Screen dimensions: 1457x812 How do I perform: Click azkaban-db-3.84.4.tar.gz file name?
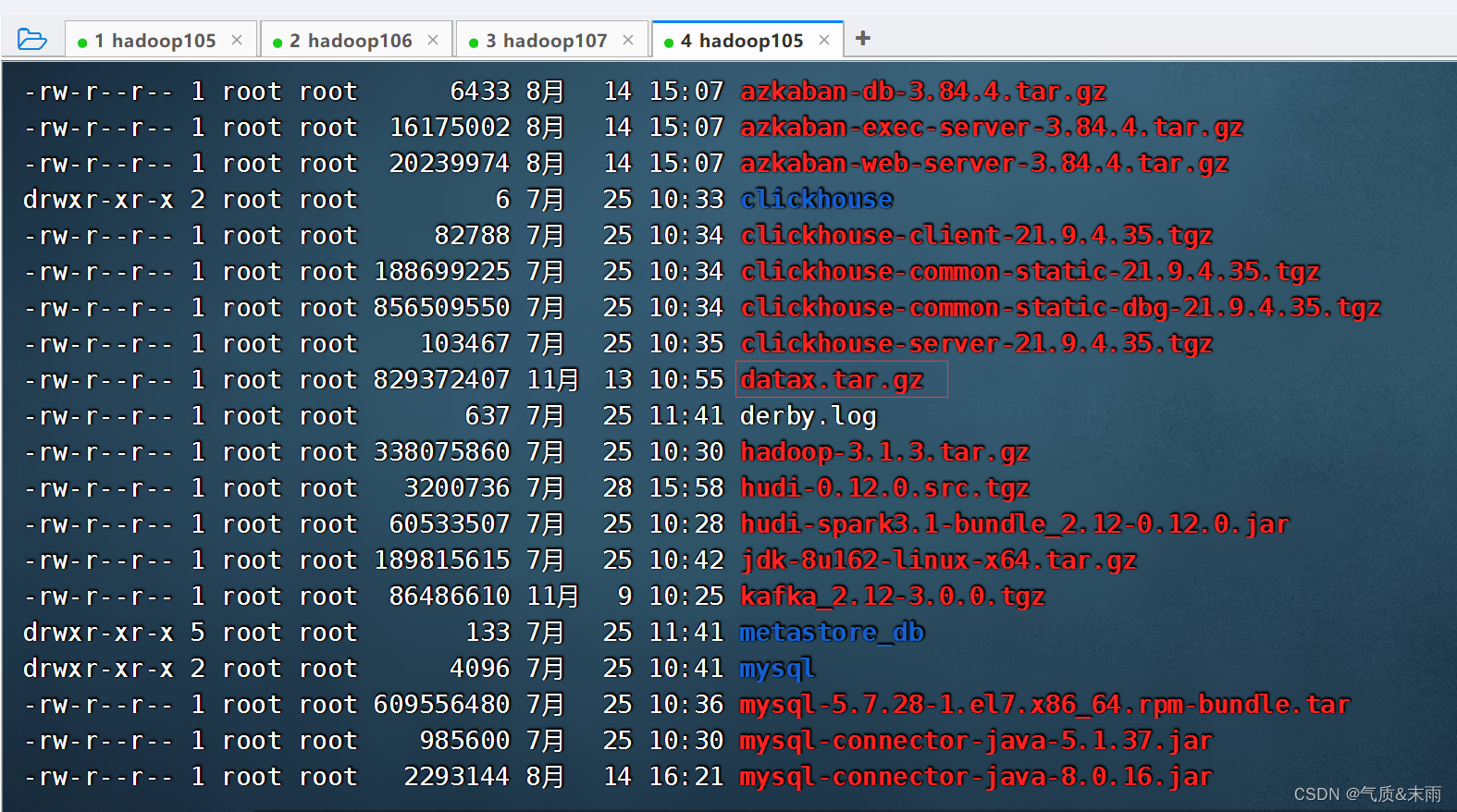[923, 92]
